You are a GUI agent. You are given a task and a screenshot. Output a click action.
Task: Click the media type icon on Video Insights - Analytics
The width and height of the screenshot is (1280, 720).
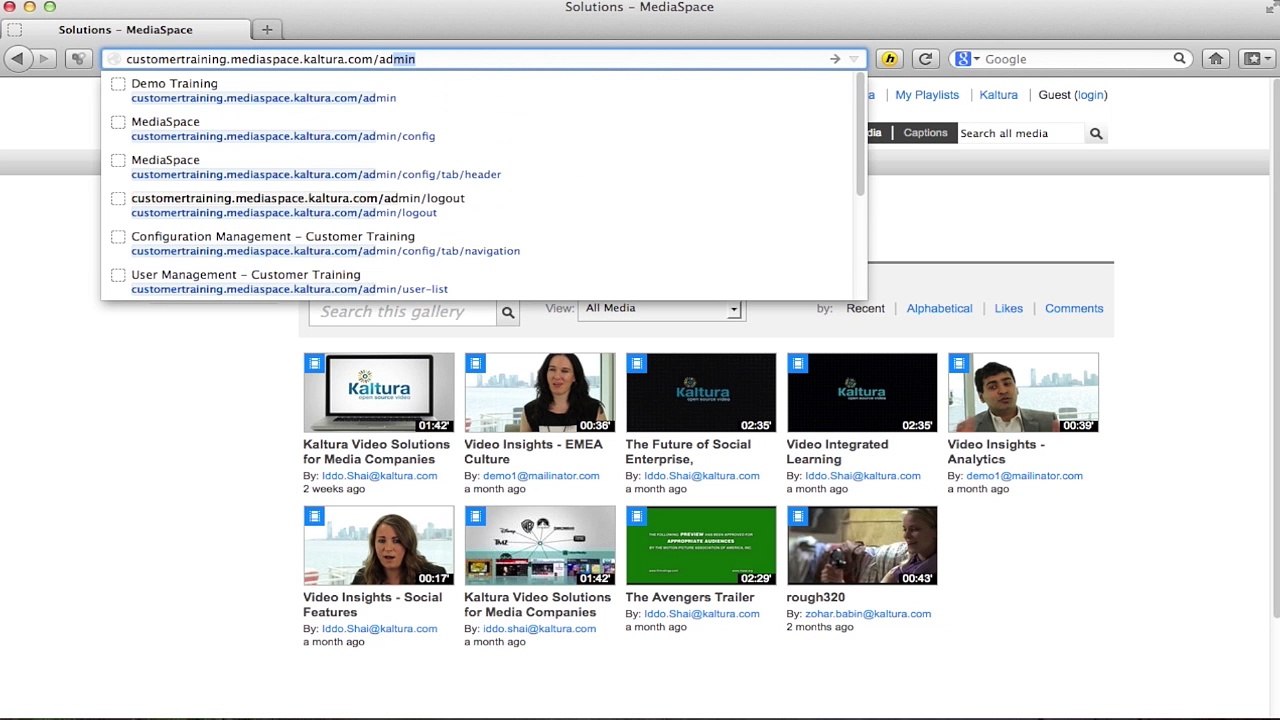958,363
